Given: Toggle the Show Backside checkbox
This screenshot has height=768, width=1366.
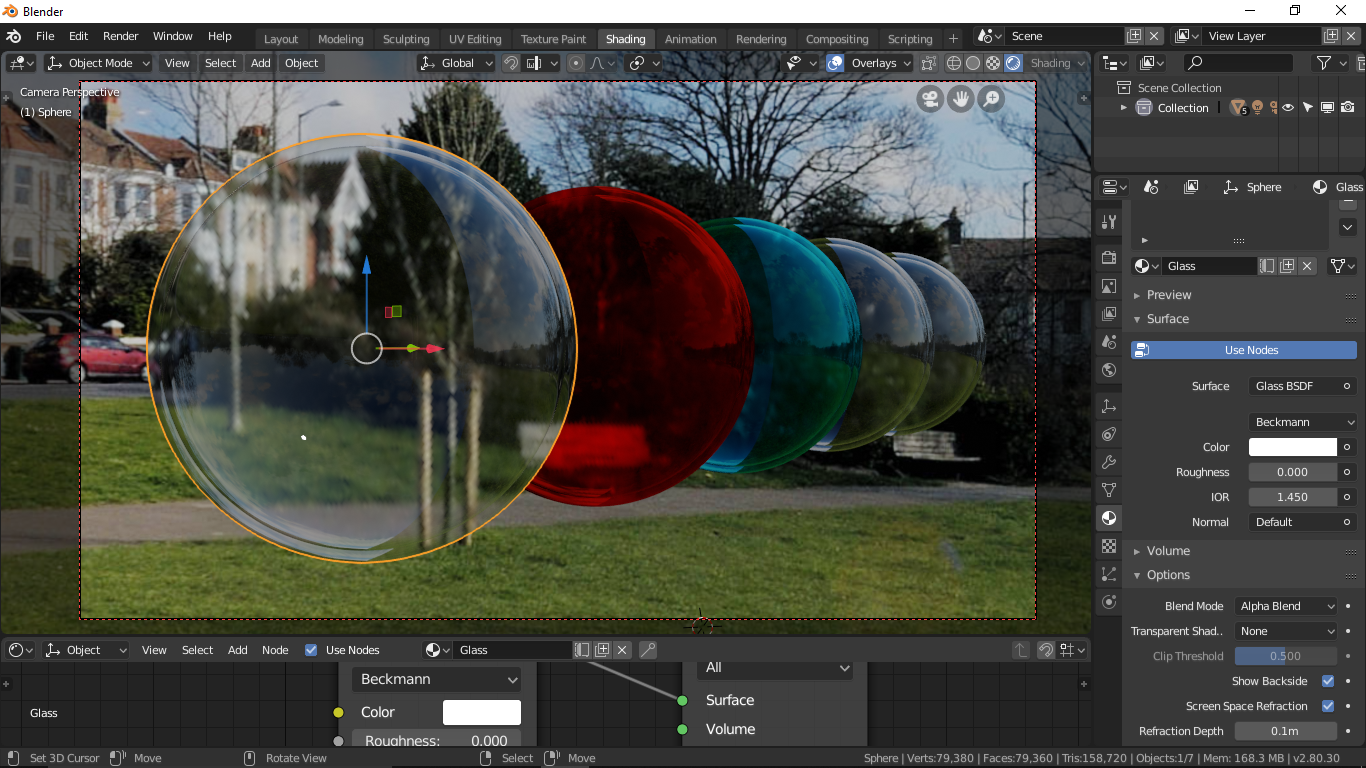Looking at the screenshot, I should point(1328,681).
